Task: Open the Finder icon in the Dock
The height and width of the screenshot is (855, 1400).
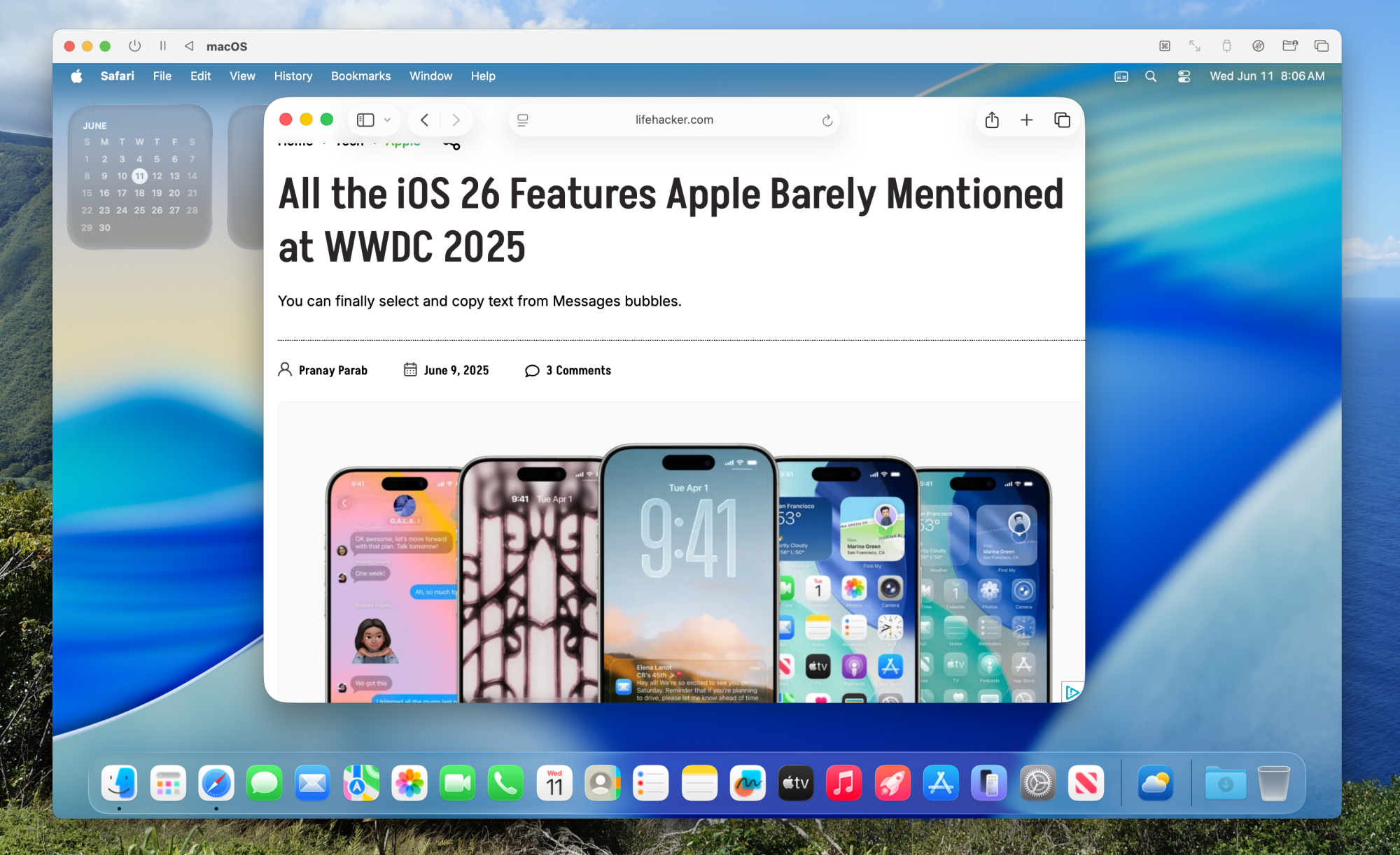Action: click(x=119, y=783)
